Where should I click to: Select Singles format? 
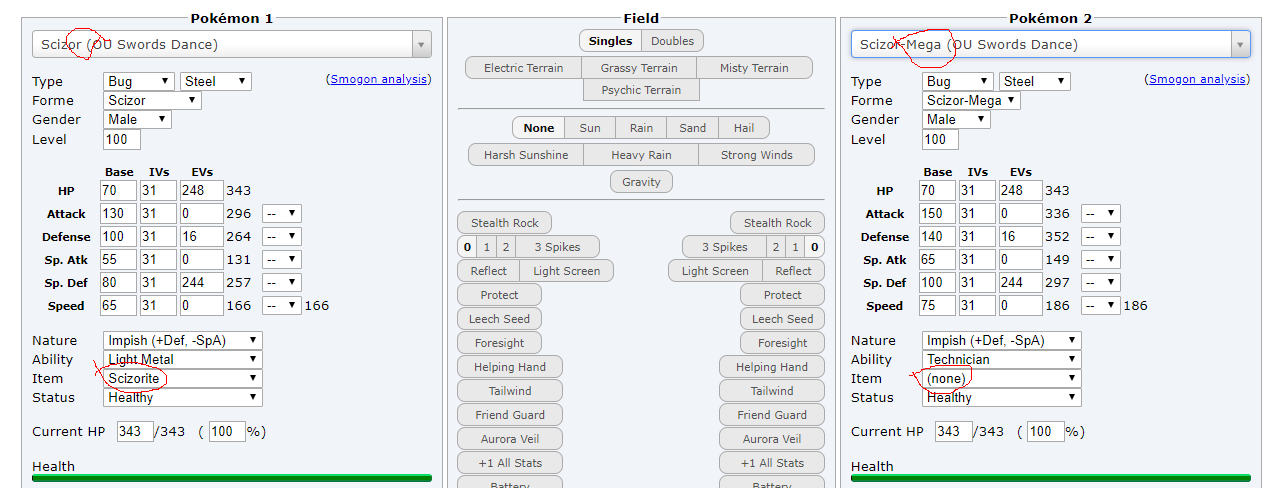pos(610,41)
